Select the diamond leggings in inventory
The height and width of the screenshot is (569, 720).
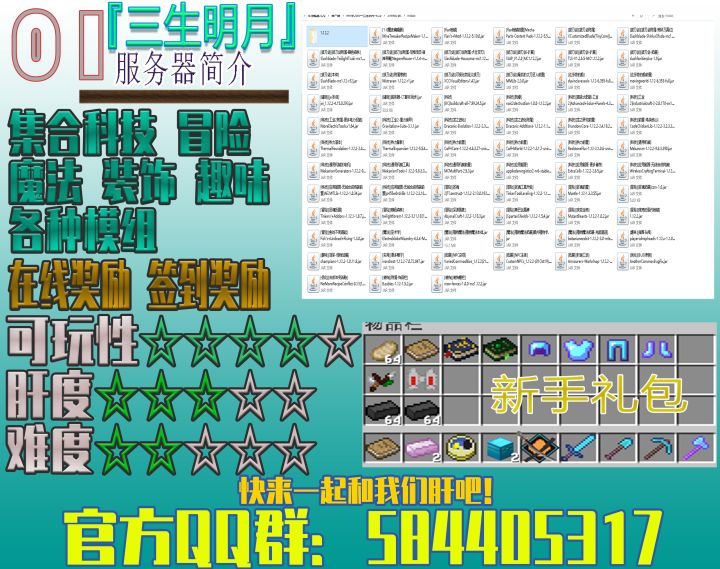tap(618, 349)
